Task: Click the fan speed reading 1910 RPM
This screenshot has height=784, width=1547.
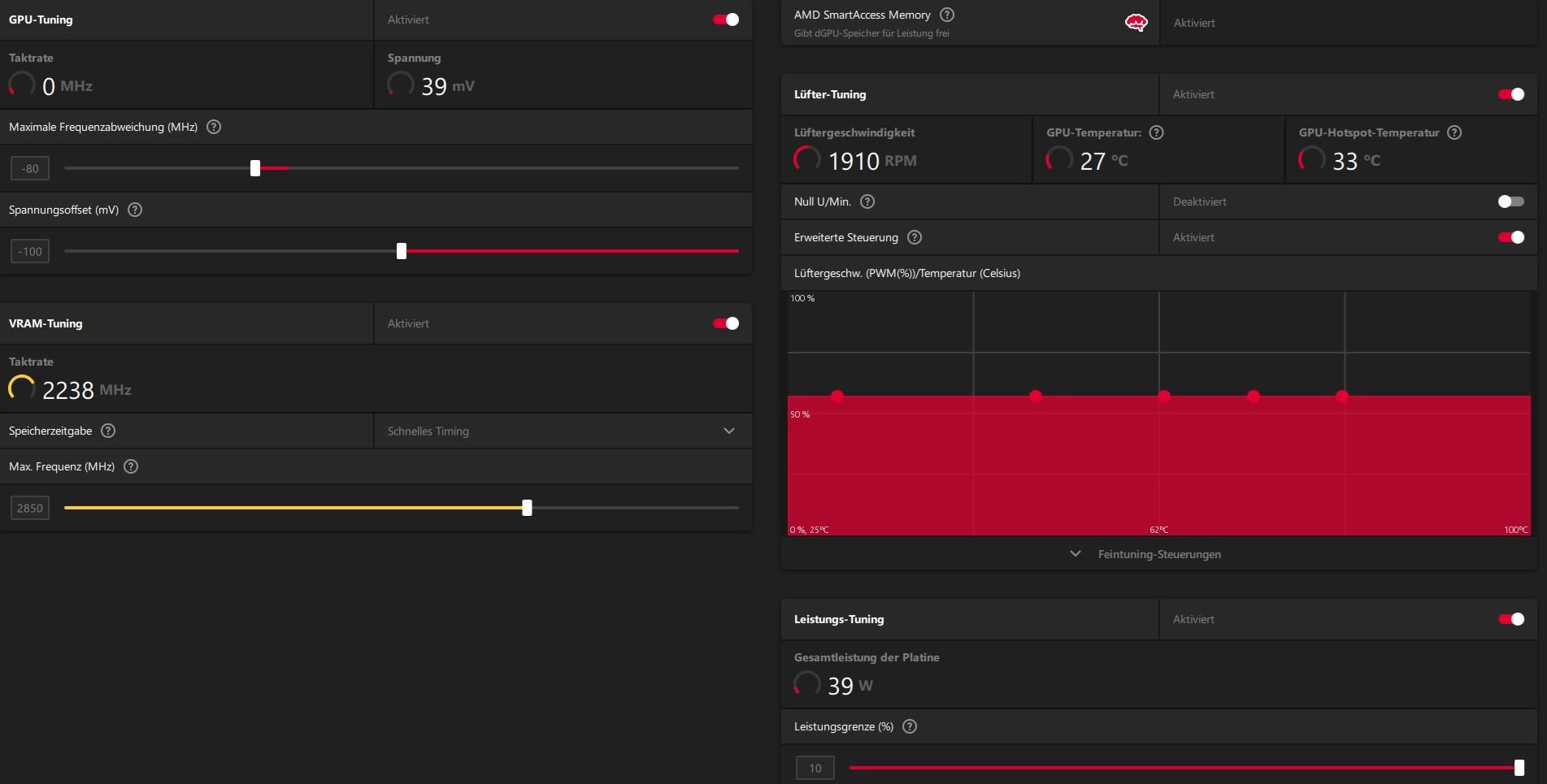Action: (872, 161)
